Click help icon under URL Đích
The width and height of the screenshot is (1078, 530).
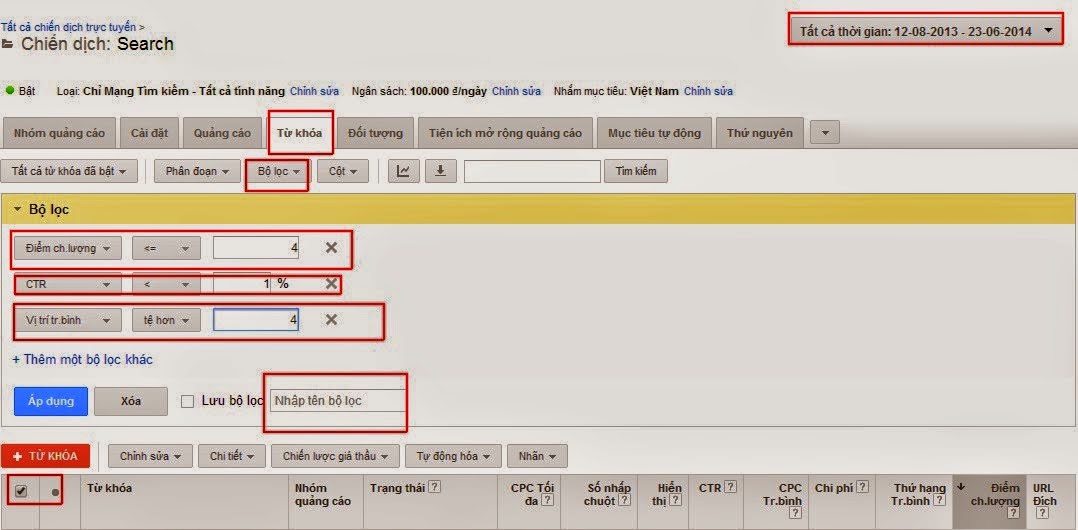pos(1040,514)
